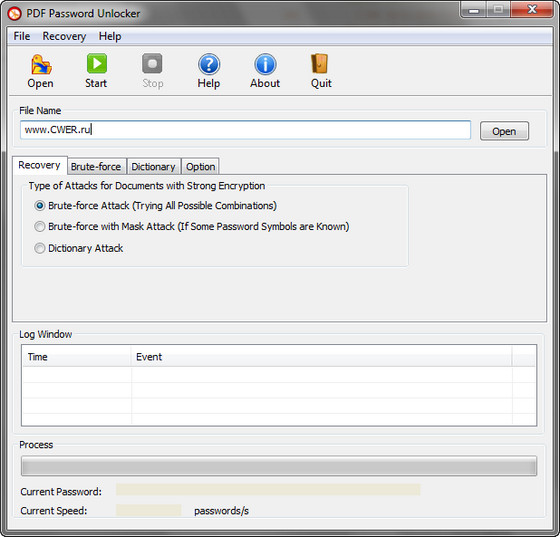Click the 'Log Window' group label
560x537 pixels.
[x=45, y=334]
